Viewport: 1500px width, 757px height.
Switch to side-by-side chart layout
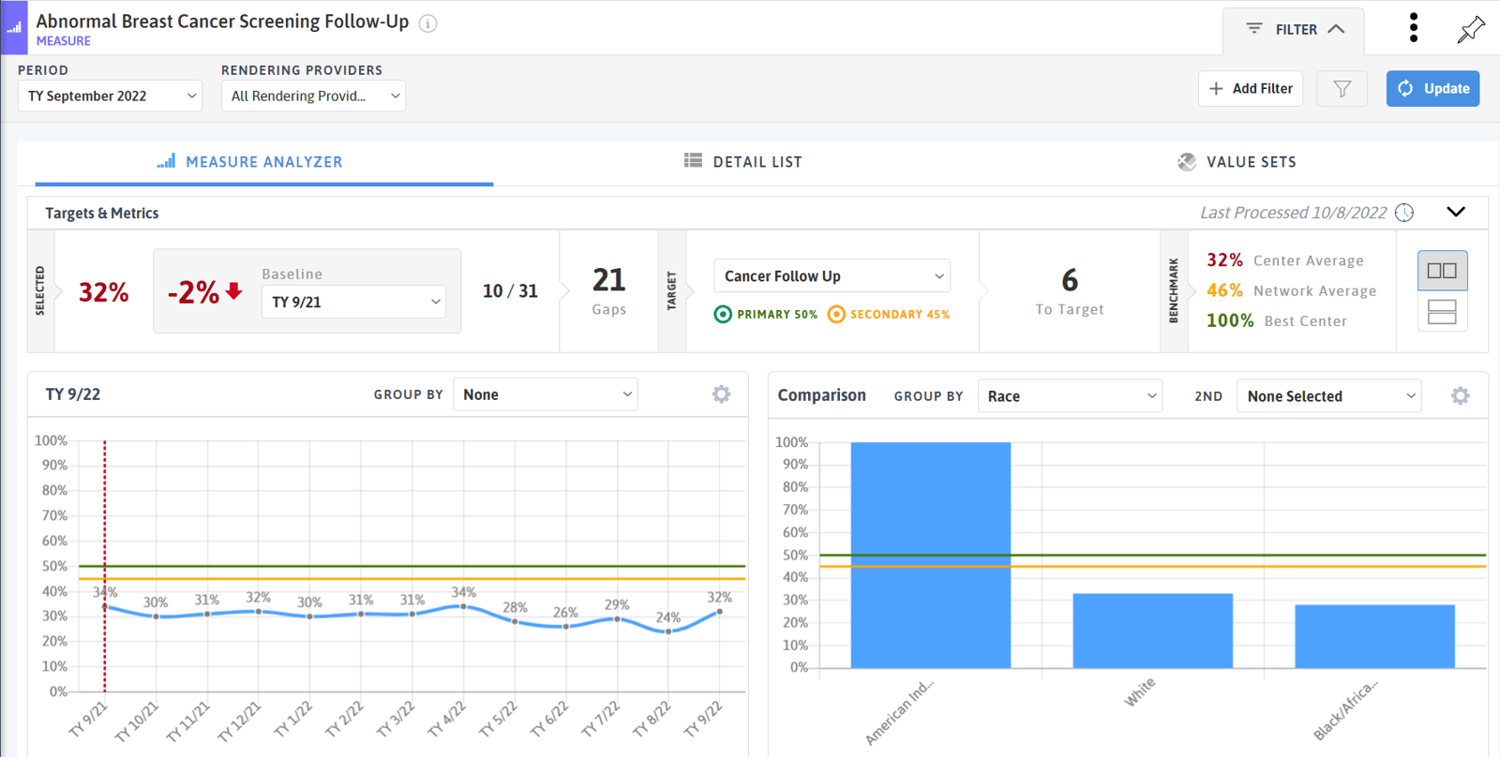tap(1442, 271)
